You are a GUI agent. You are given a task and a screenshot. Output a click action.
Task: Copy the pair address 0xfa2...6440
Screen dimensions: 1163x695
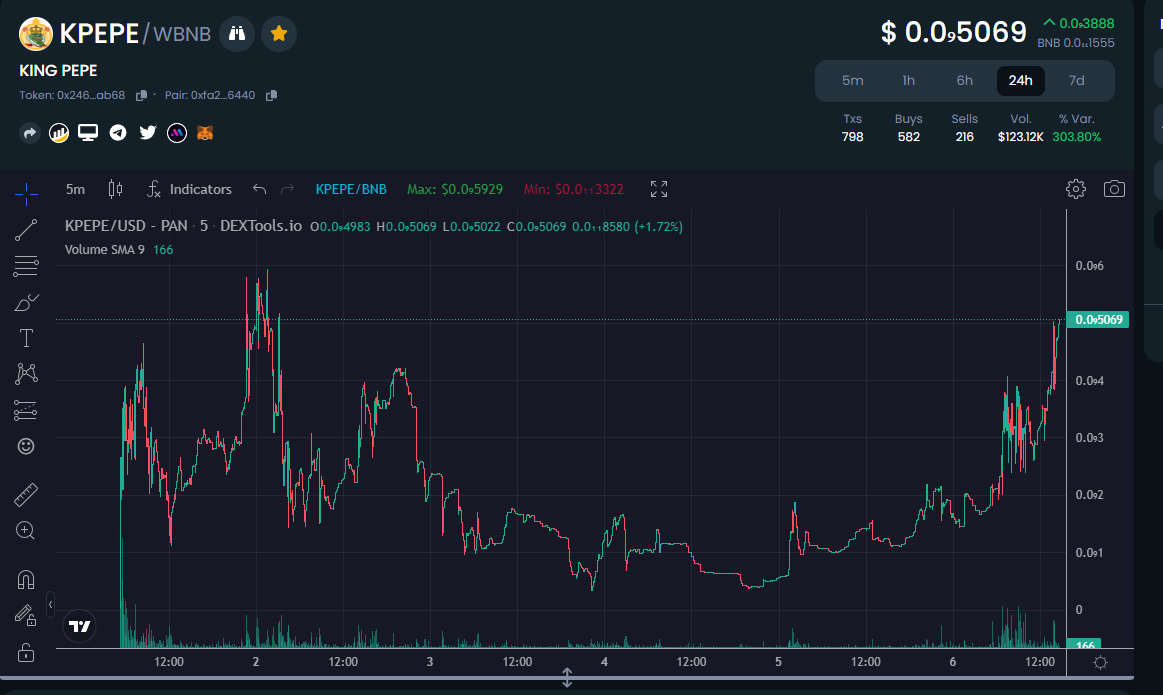tap(271, 96)
